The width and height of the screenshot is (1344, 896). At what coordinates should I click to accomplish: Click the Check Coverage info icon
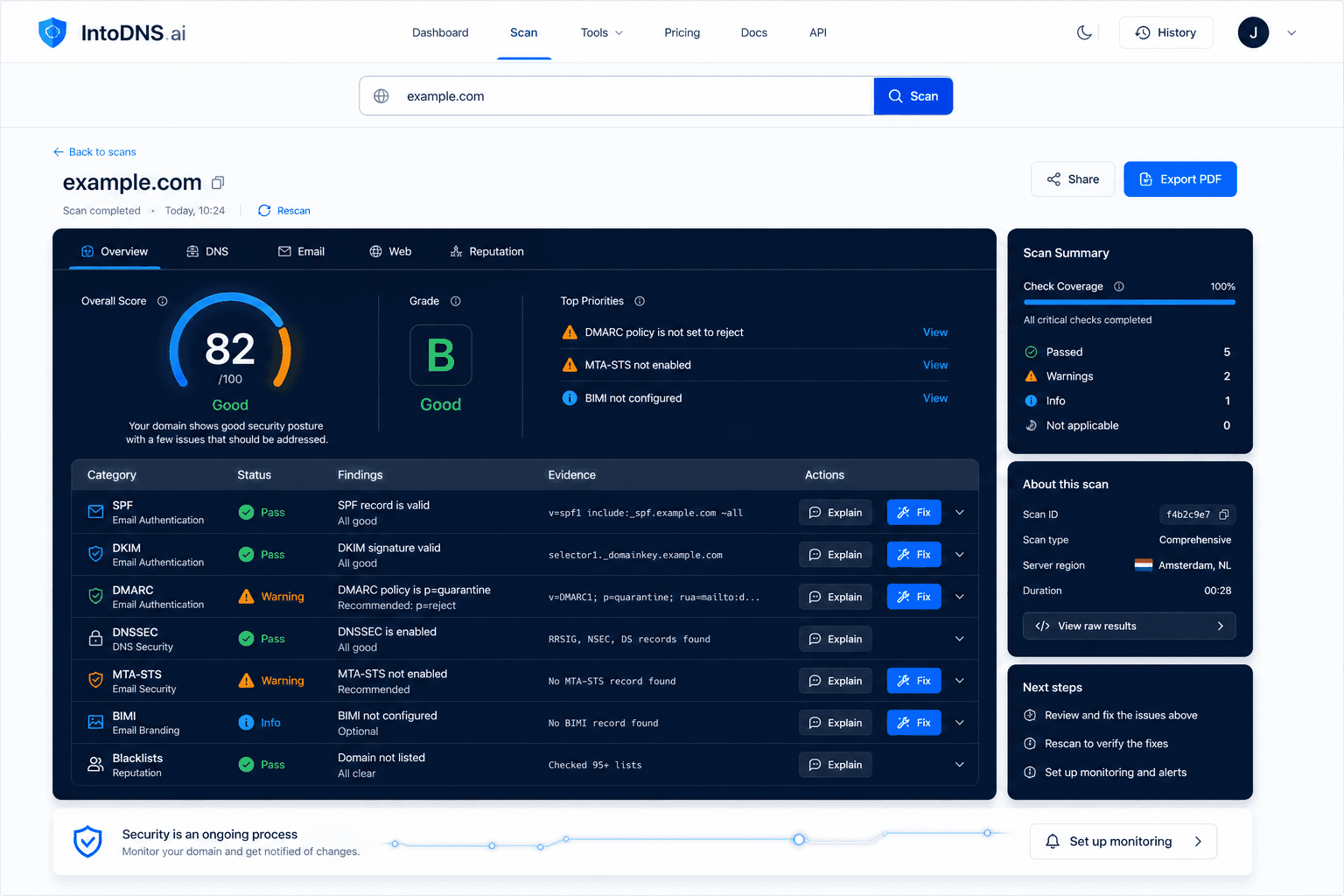(x=1119, y=286)
